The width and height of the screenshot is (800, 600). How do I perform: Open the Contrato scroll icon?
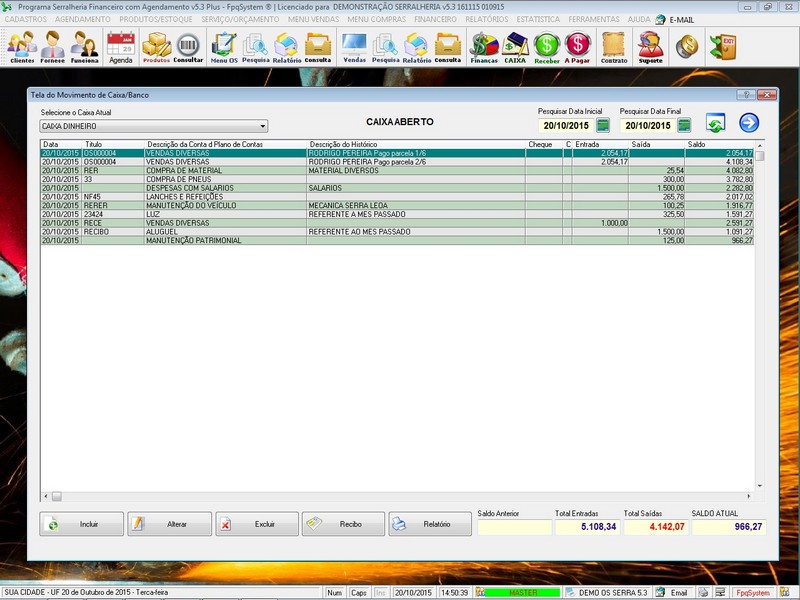click(614, 47)
